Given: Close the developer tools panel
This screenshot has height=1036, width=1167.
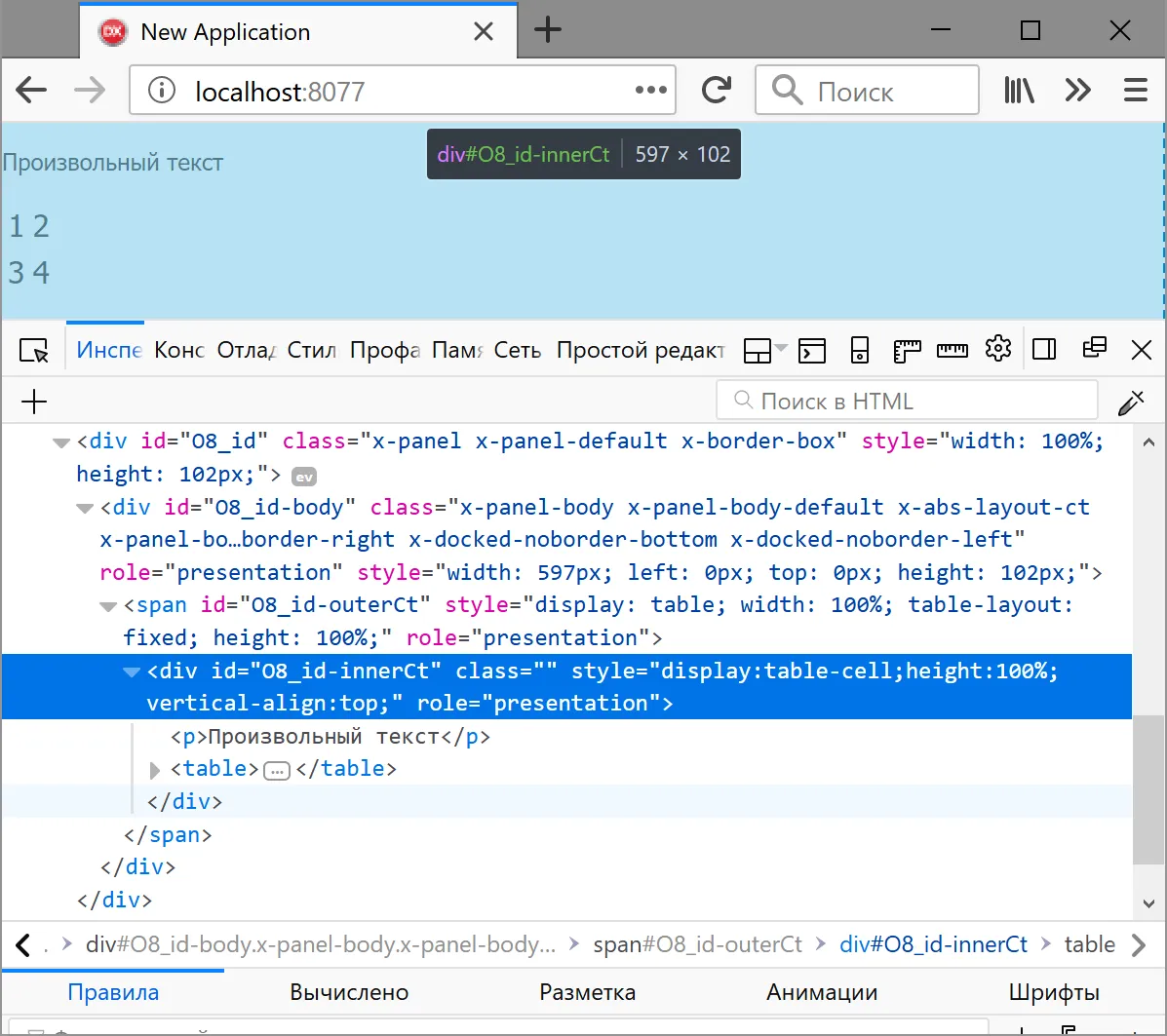Looking at the screenshot, I should tap(1141, 350).
